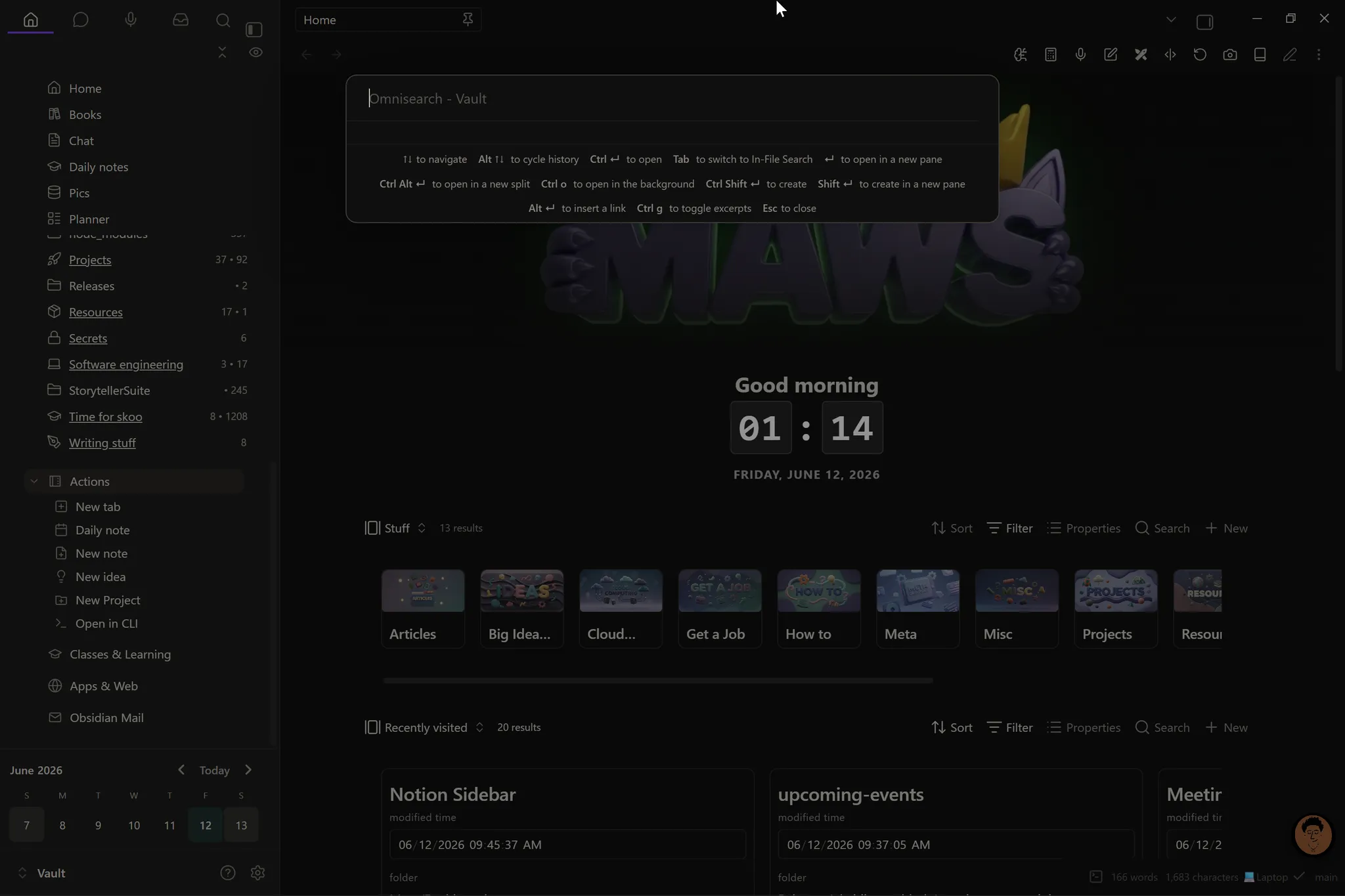Select the sync checkmark in the status bar

(x=1299, y=876)
